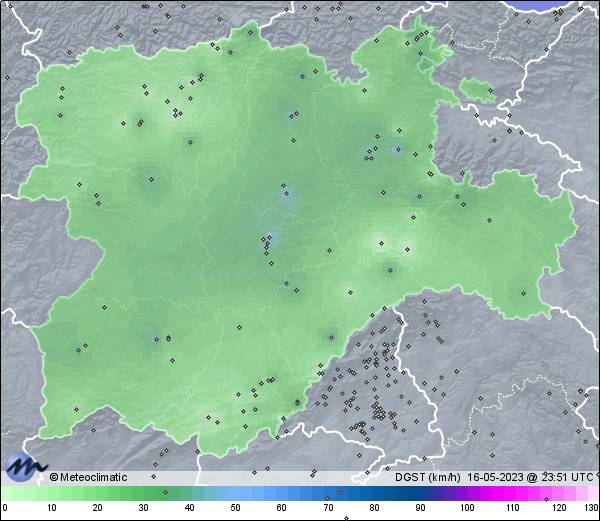Viewport: 600px width, 521px height.
Task: Select the 0 km/h legend label
Action: (4, 508)
